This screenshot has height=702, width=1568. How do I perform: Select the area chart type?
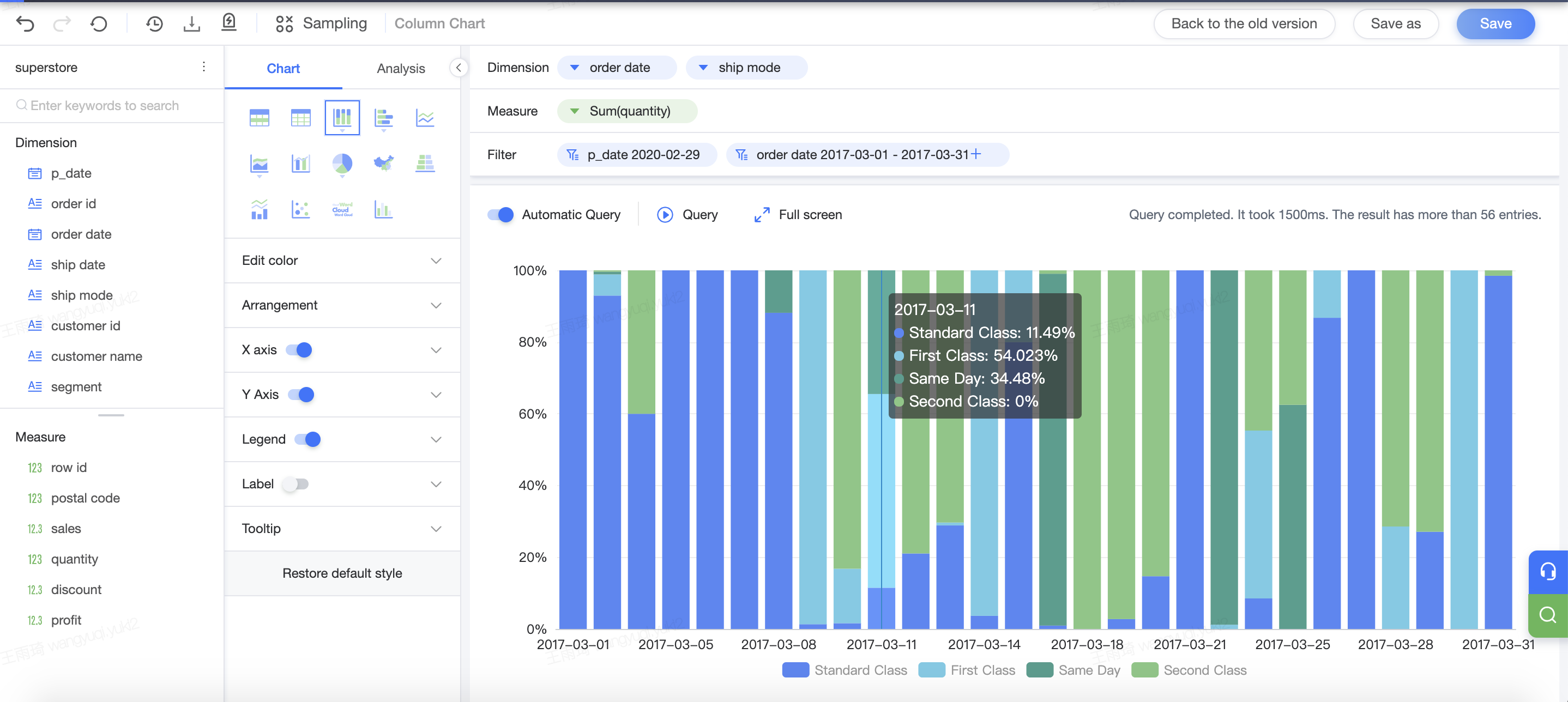point(260,164)
